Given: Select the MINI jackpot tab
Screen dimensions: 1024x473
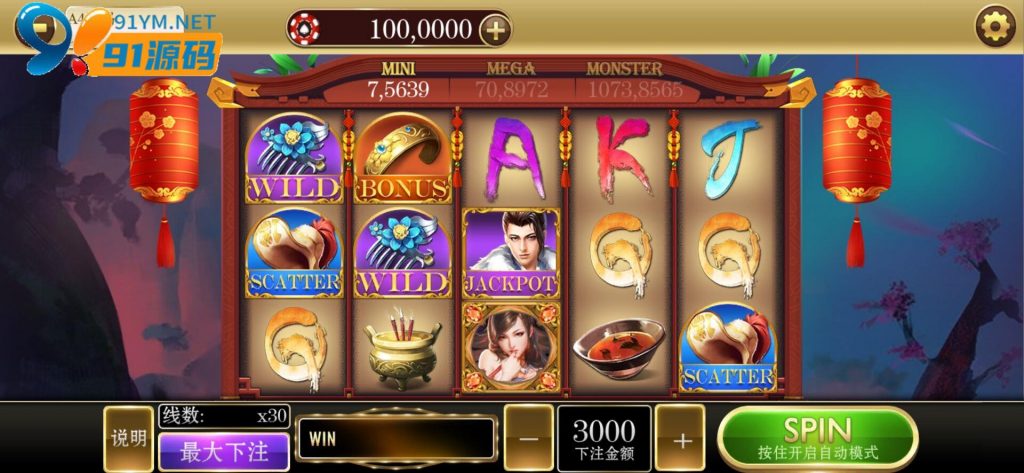Looking at the screenshot, I should (x=398, y=80).
